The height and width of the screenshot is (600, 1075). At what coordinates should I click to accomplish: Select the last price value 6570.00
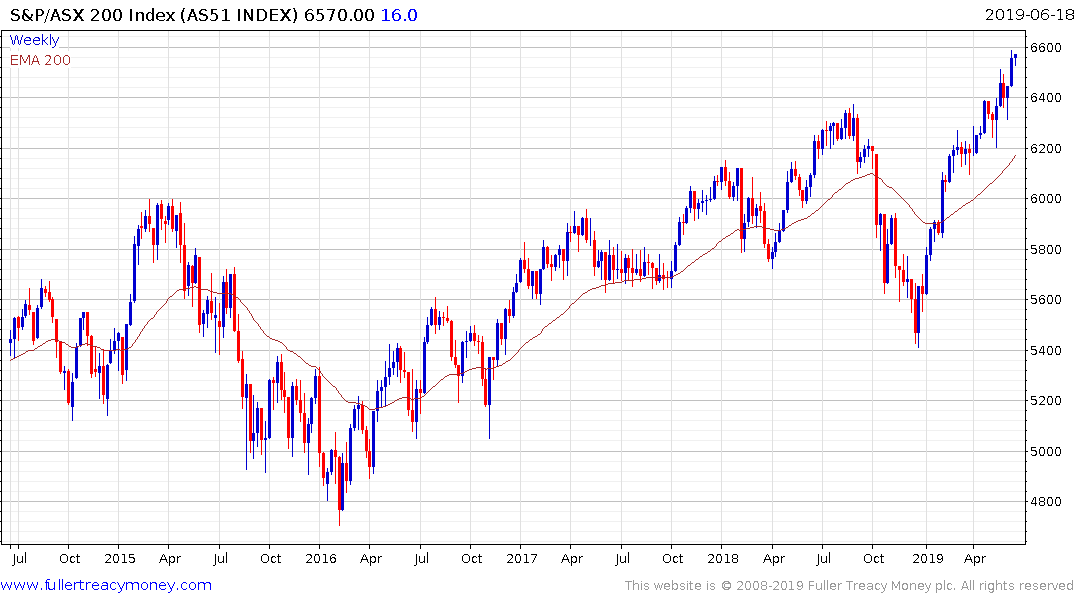click(339, 14)
